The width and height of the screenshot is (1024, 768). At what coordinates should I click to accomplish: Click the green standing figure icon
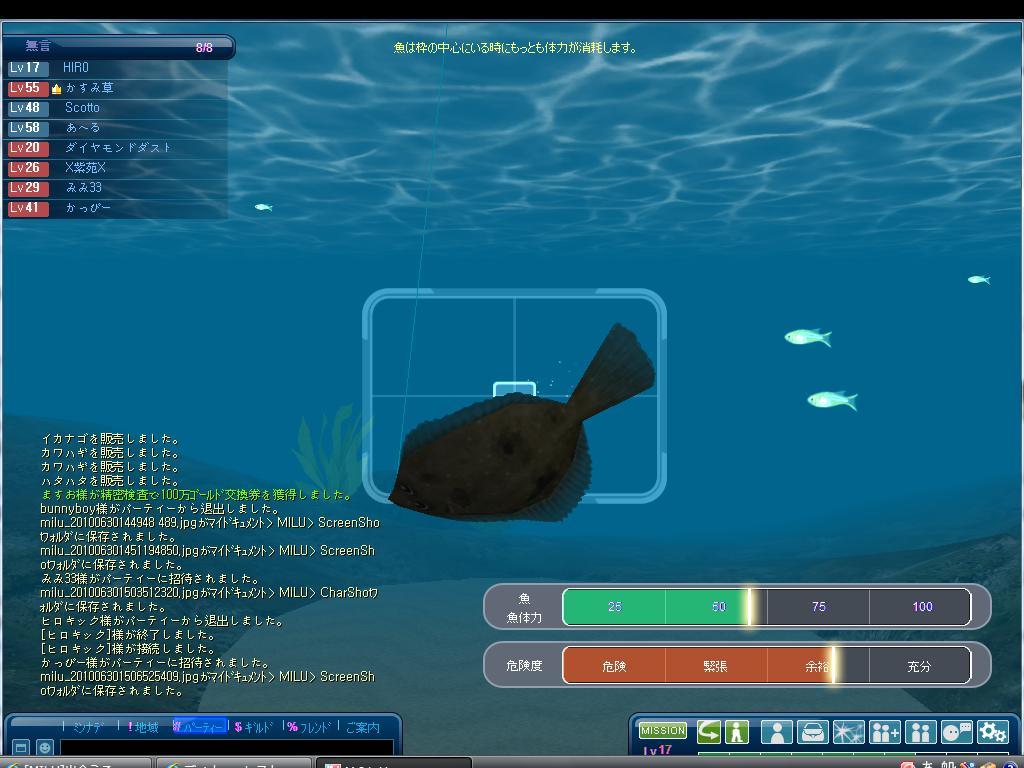tap(737, 732)
